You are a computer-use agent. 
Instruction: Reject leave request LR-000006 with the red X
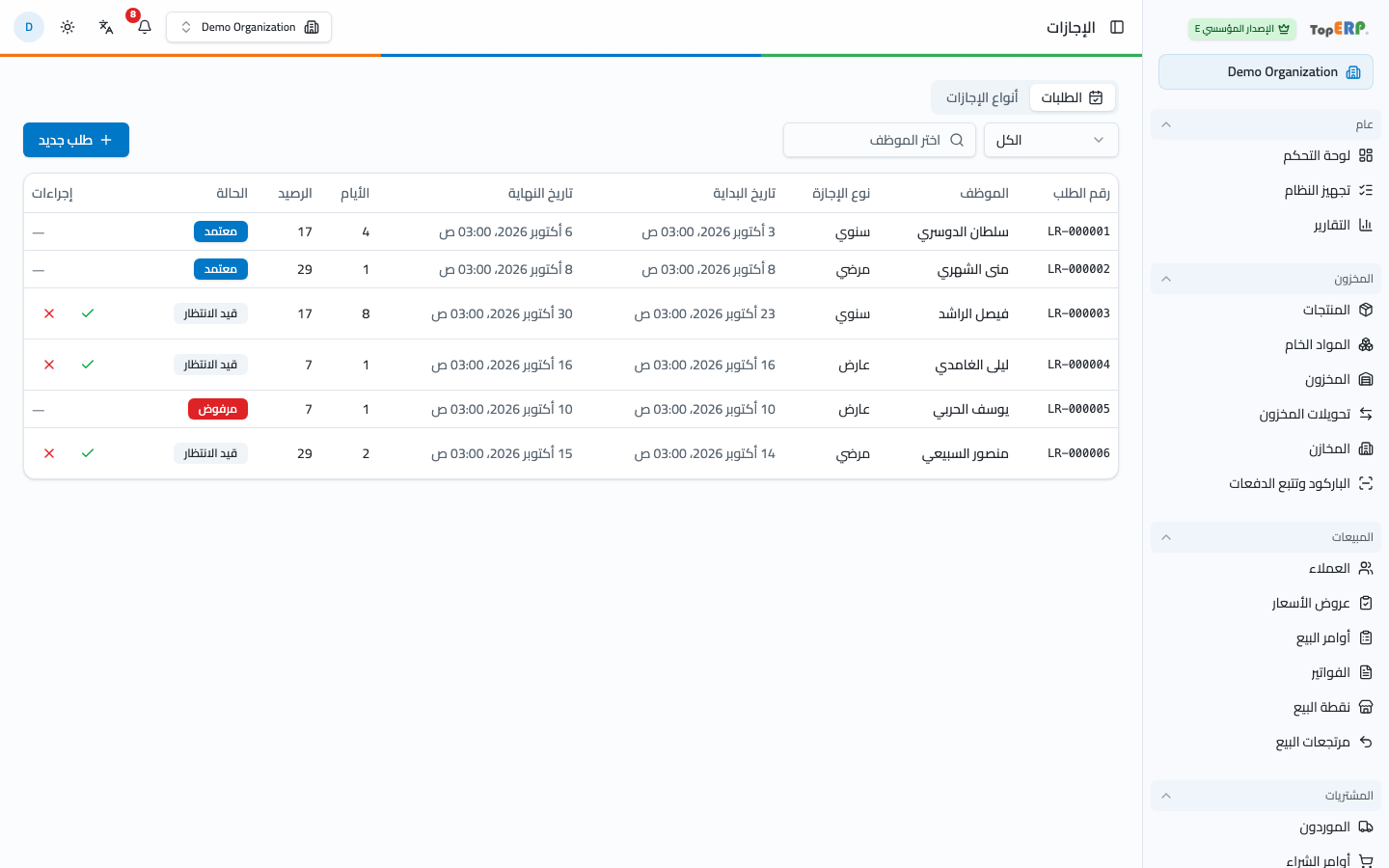pos(49,453)
